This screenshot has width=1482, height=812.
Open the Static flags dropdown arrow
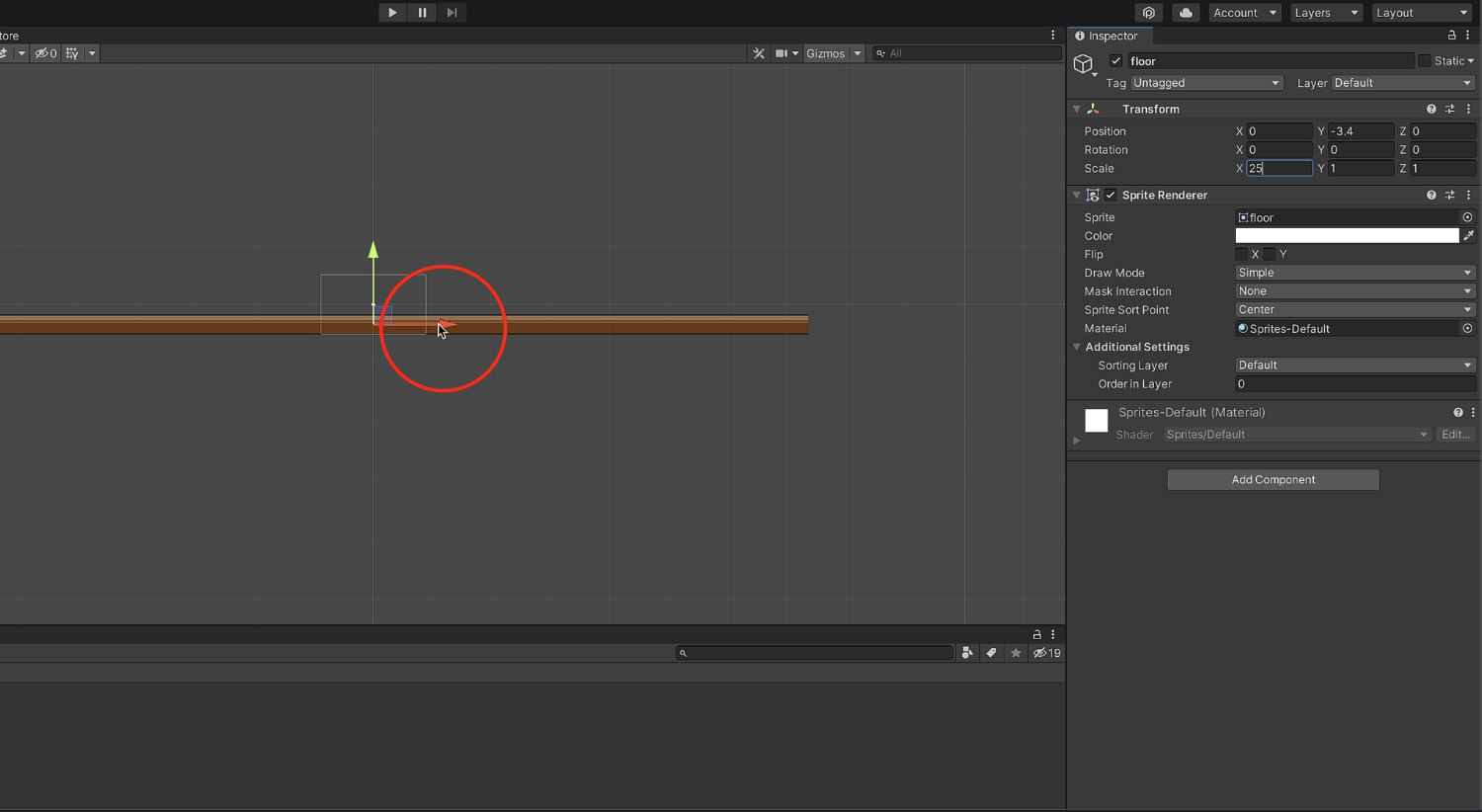tap(1471, 61)
